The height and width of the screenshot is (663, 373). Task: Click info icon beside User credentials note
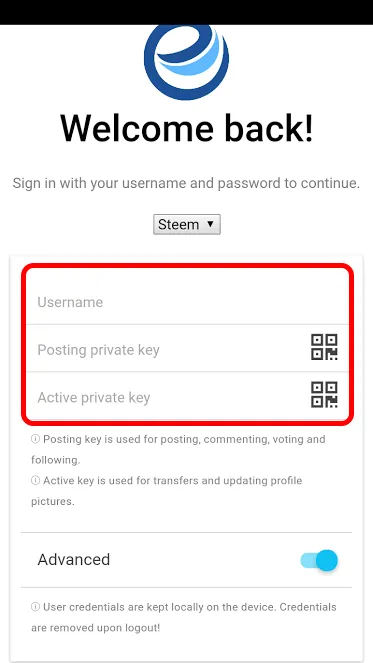[36, 607]
